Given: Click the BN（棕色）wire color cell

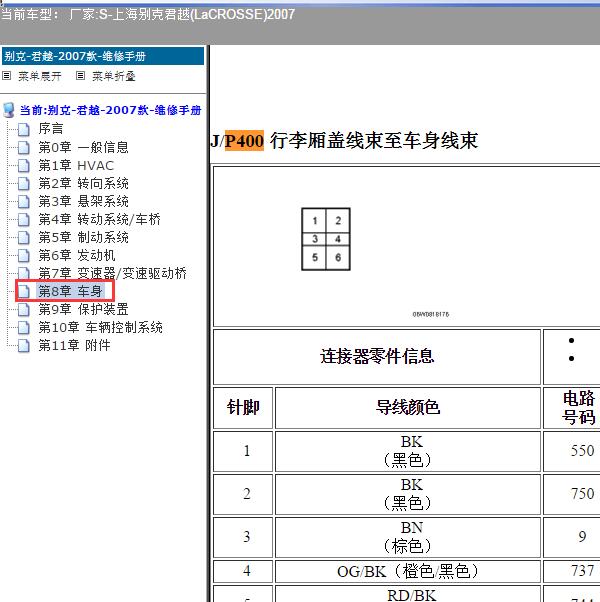Looking at the screenshot, I should 408,538.
